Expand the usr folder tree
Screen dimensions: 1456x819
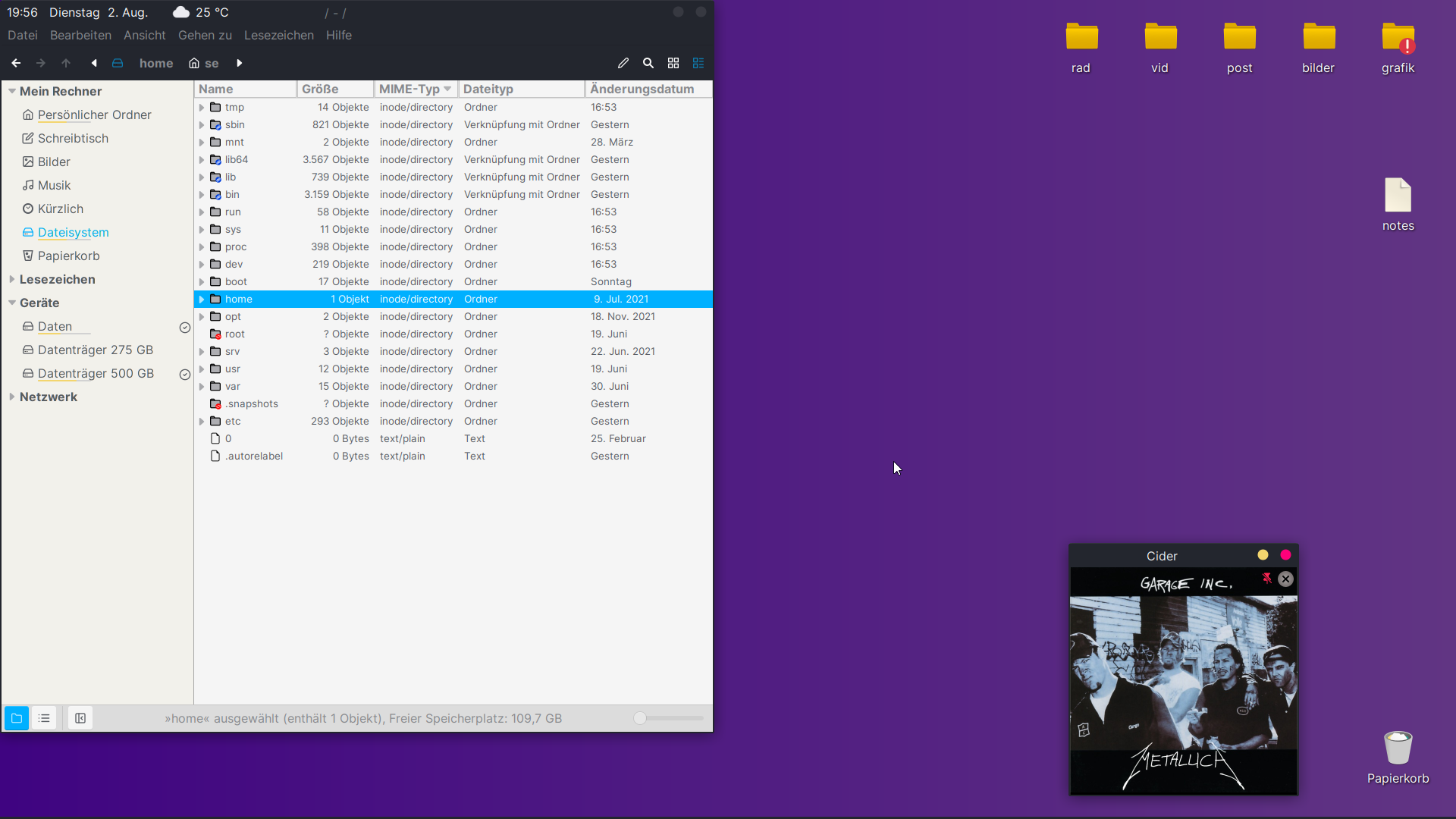pos(202,369)
